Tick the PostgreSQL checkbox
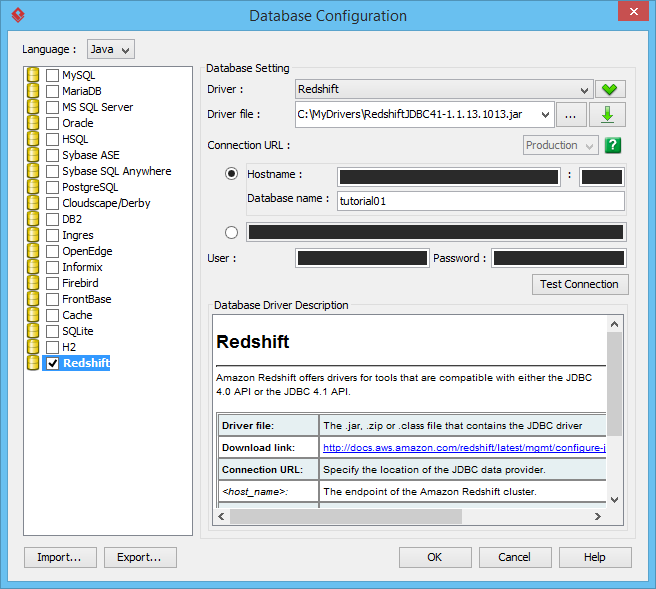Viewport: 656px width, 589px height. (x=52, y=187)
